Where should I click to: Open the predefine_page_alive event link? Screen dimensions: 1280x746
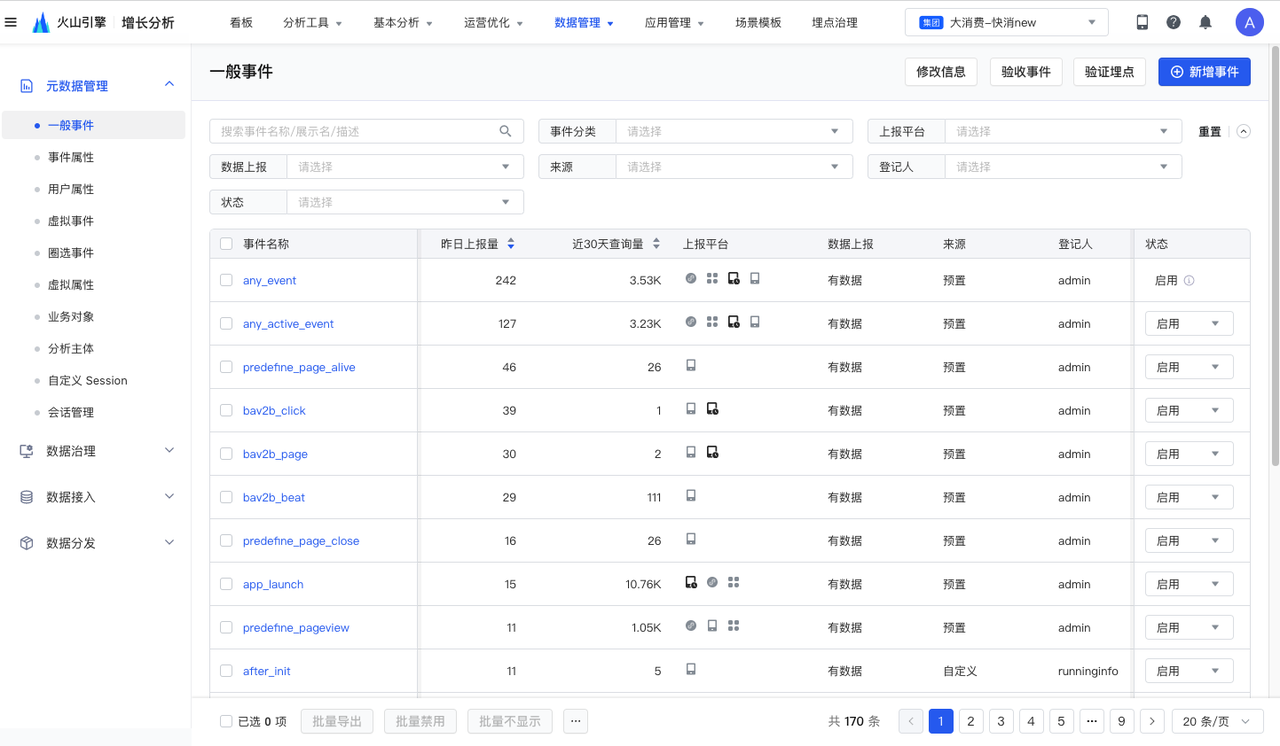point(299,368)
